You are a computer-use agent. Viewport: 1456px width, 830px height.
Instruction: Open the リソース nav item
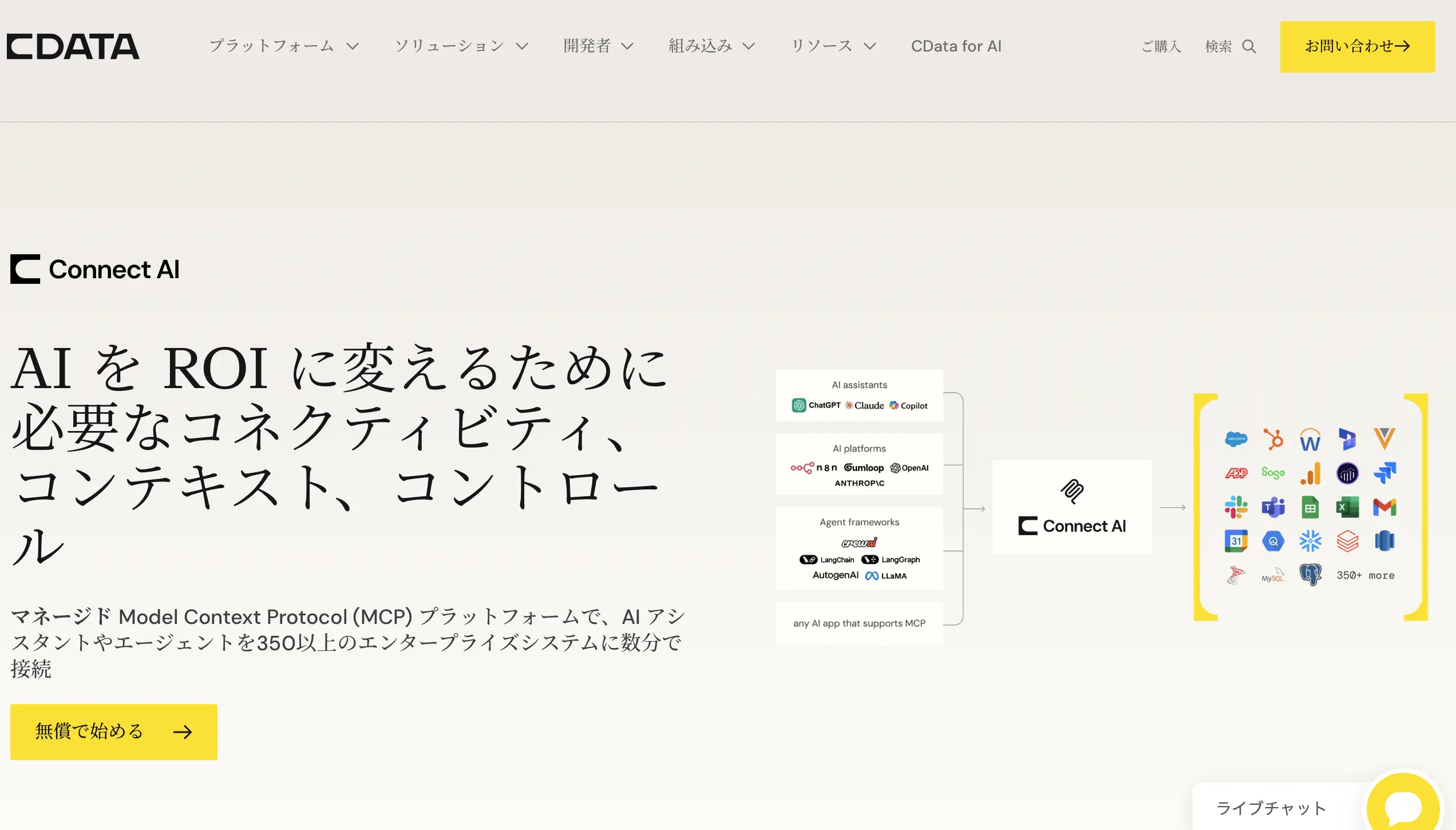(822, 46)
